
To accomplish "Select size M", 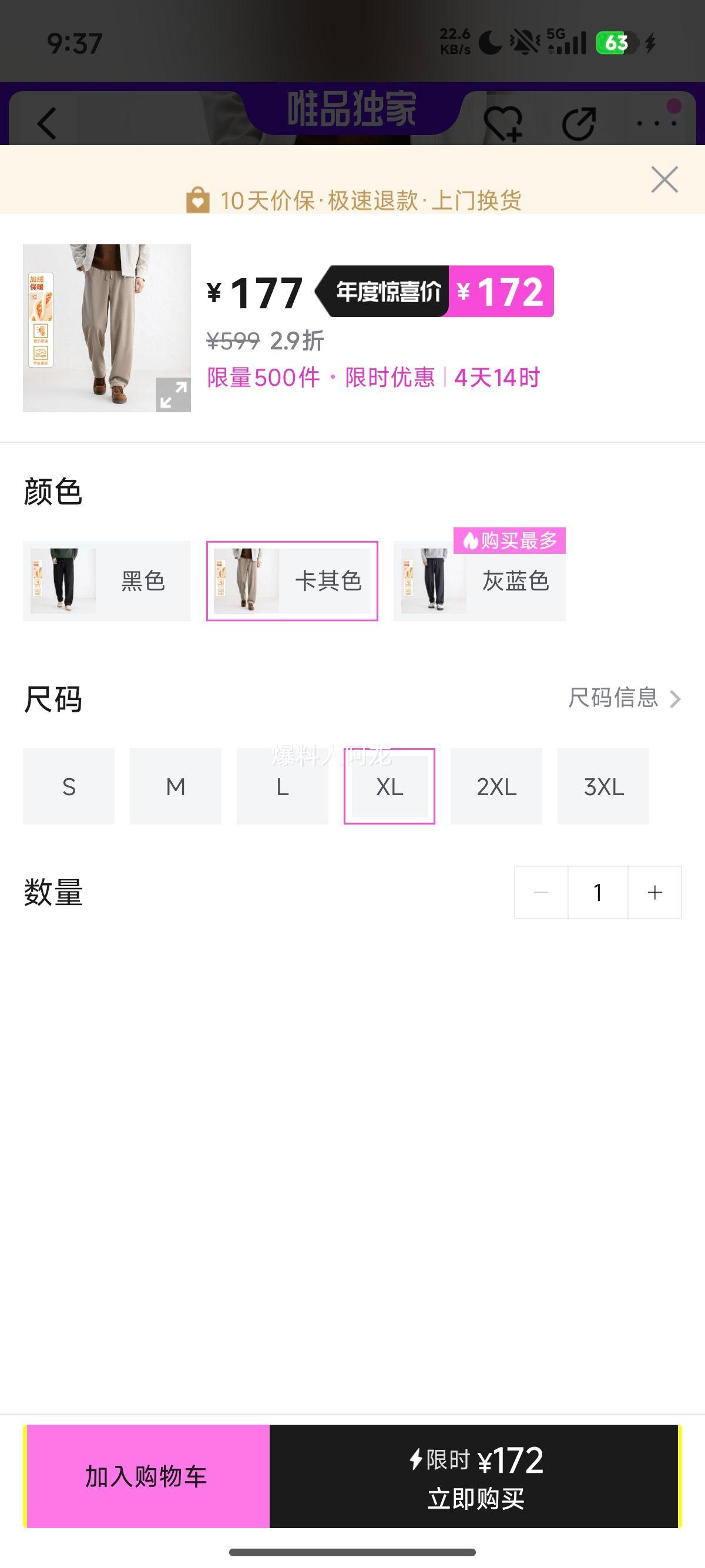I will pyautogui.click(x=175, y=786).
